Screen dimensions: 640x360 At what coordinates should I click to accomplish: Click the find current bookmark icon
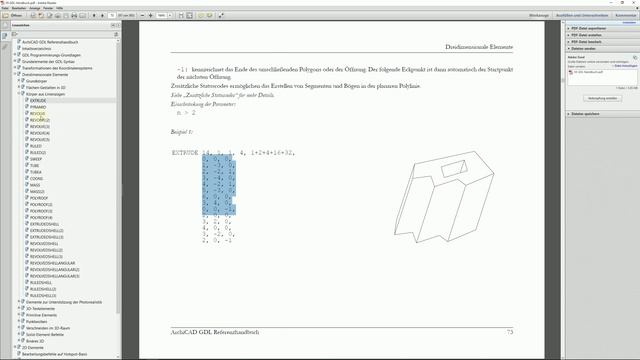[x=116, y=35]
